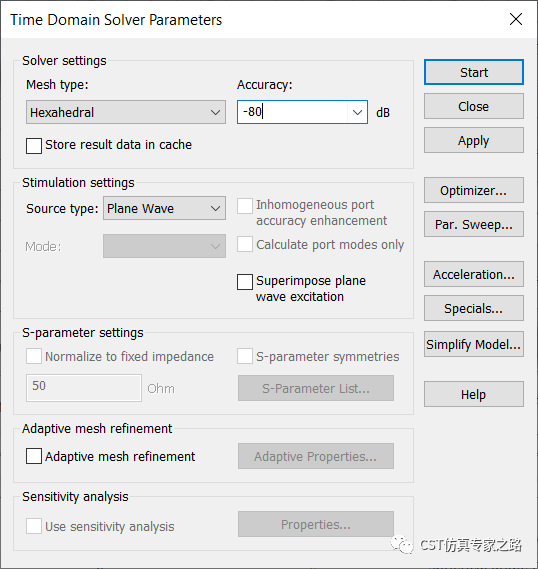The height and width of the screenshot is (569, 538).
Task: Open the Par. Sweep settings
Action: (x=474, y=224)
